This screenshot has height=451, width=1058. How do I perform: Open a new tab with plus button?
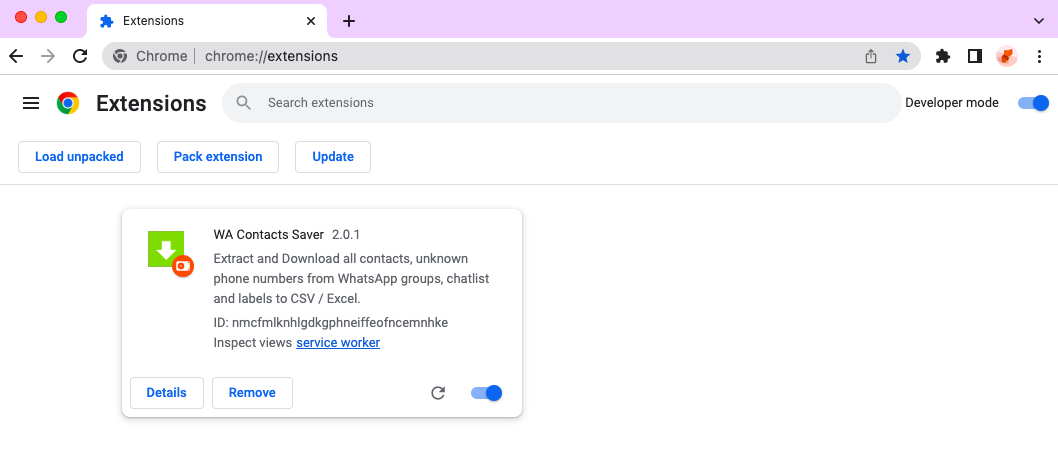pyautogui.click(x=348, y=21)
